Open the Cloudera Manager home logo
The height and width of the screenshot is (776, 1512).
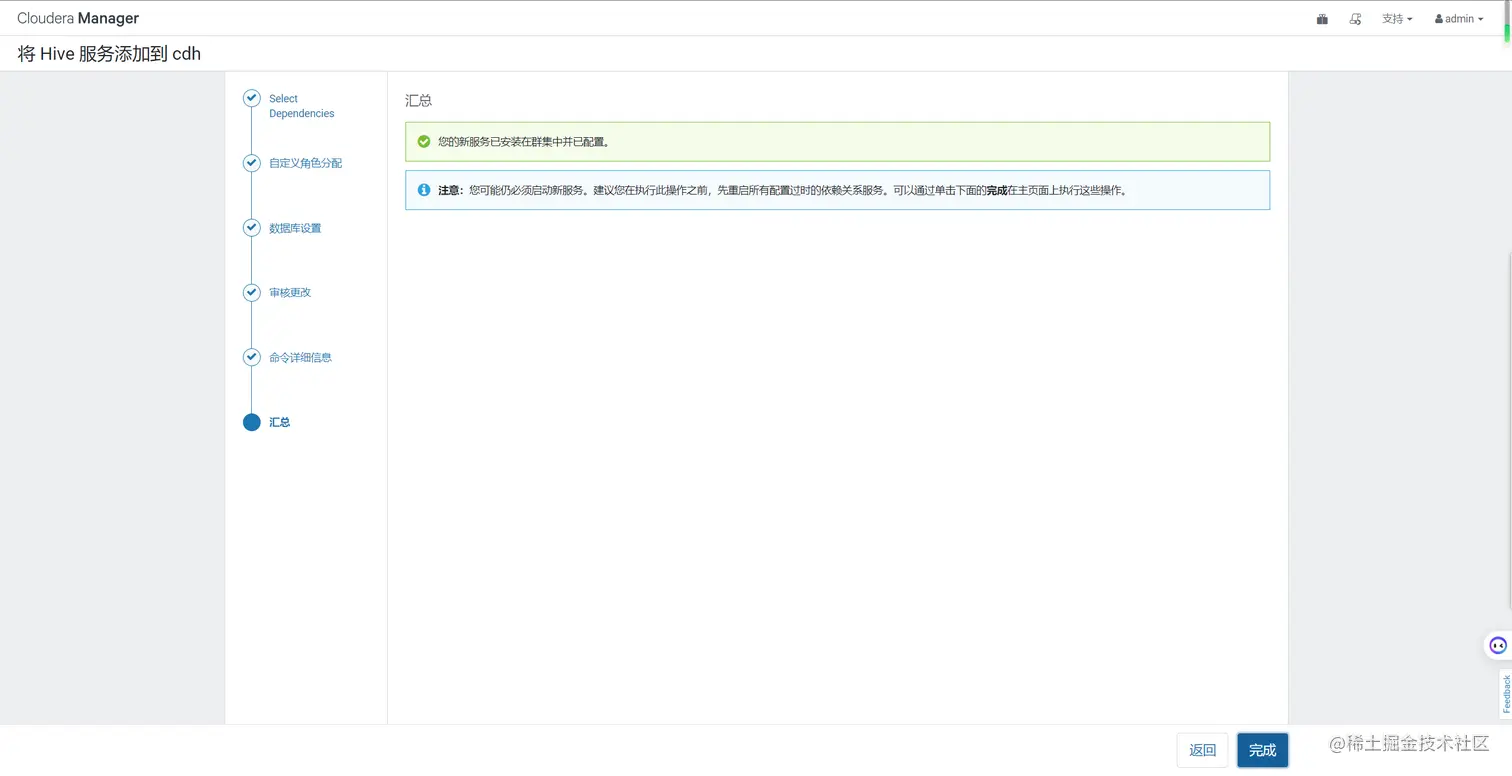pyautogui.click(x=78, y=18)
